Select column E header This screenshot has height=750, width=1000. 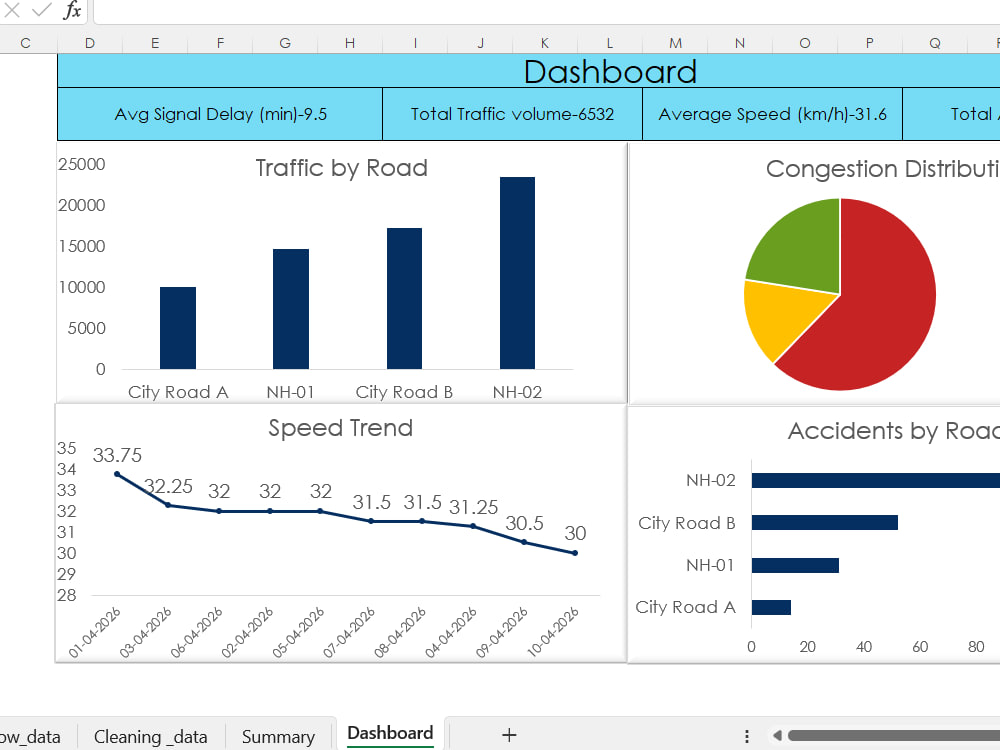point(155,43)
